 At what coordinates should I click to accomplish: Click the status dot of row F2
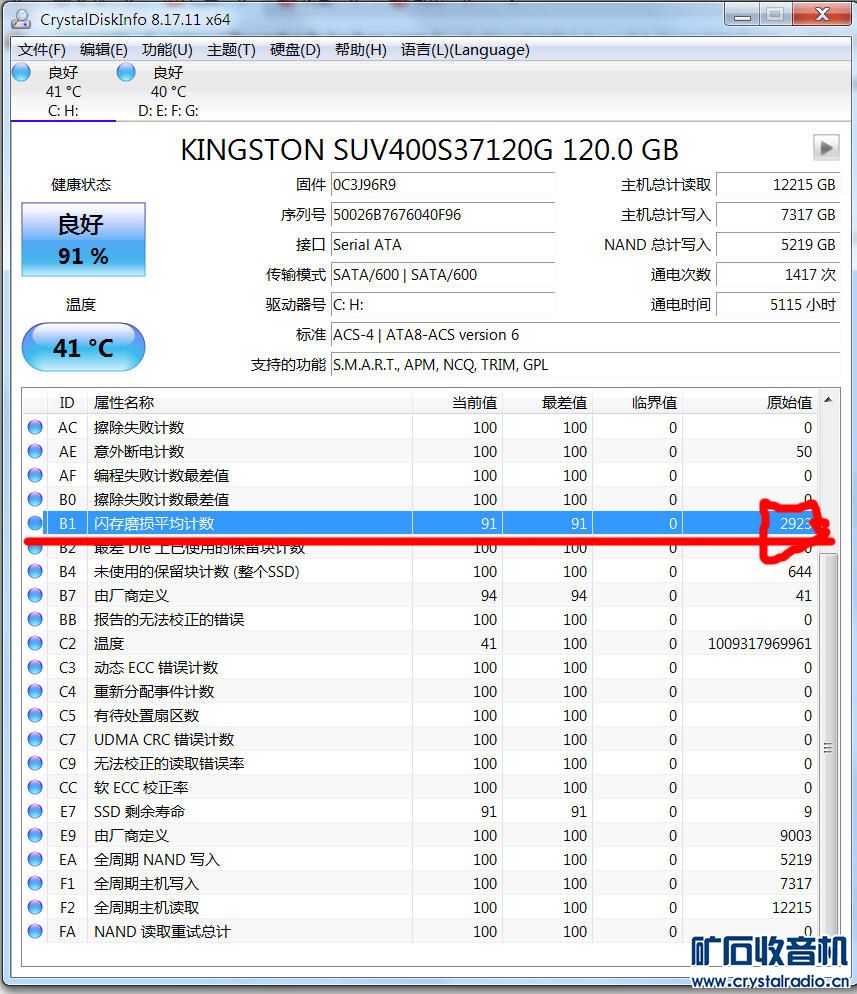pos(35,907)
